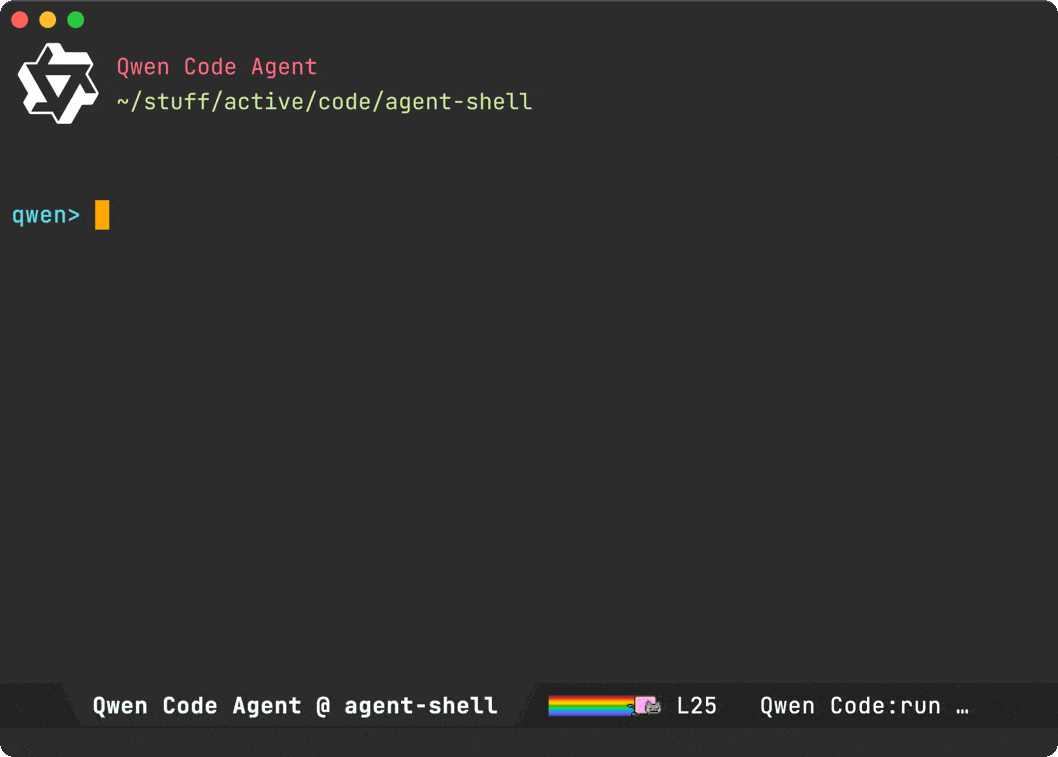Image resolution: width=1058 pixels, height=757 pixels.
Task: Select the buffer name in the mode line
Action: click(294, 706)
